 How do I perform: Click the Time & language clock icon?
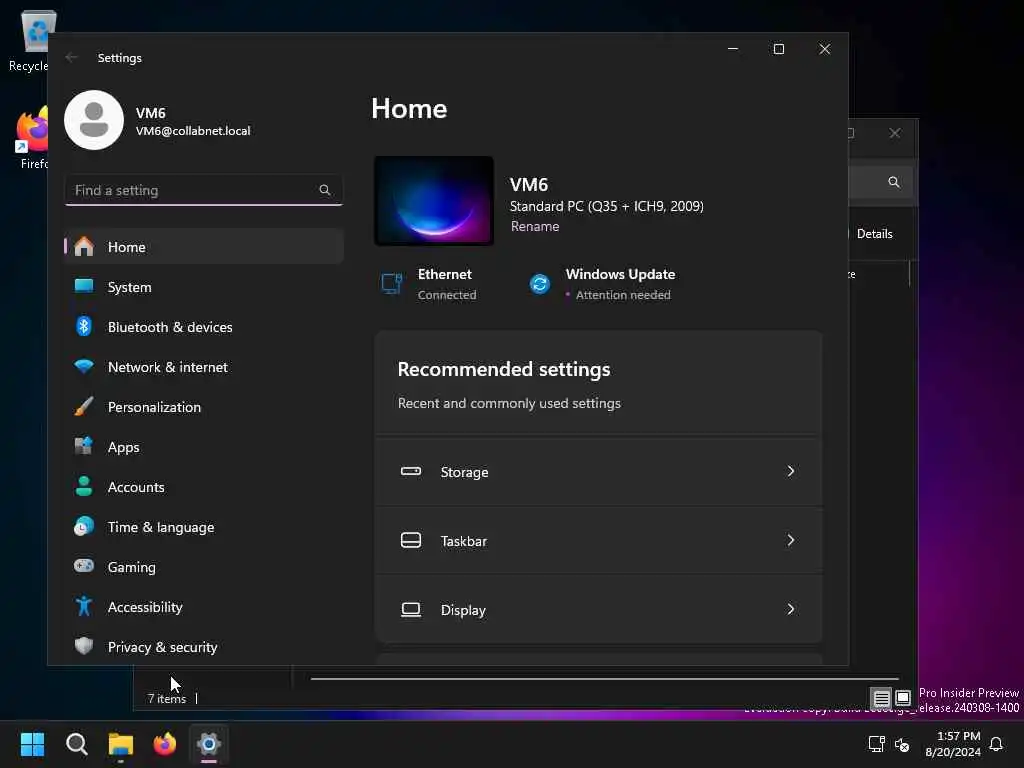coord(84,526)
